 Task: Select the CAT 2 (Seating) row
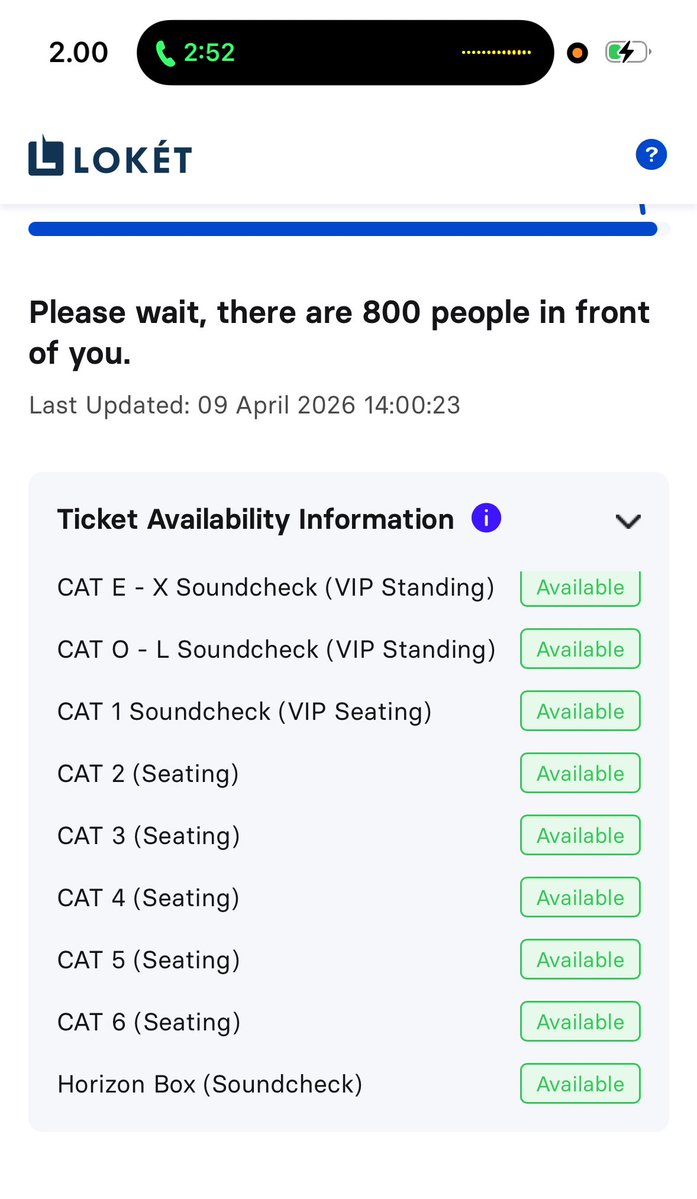[148, 773]
